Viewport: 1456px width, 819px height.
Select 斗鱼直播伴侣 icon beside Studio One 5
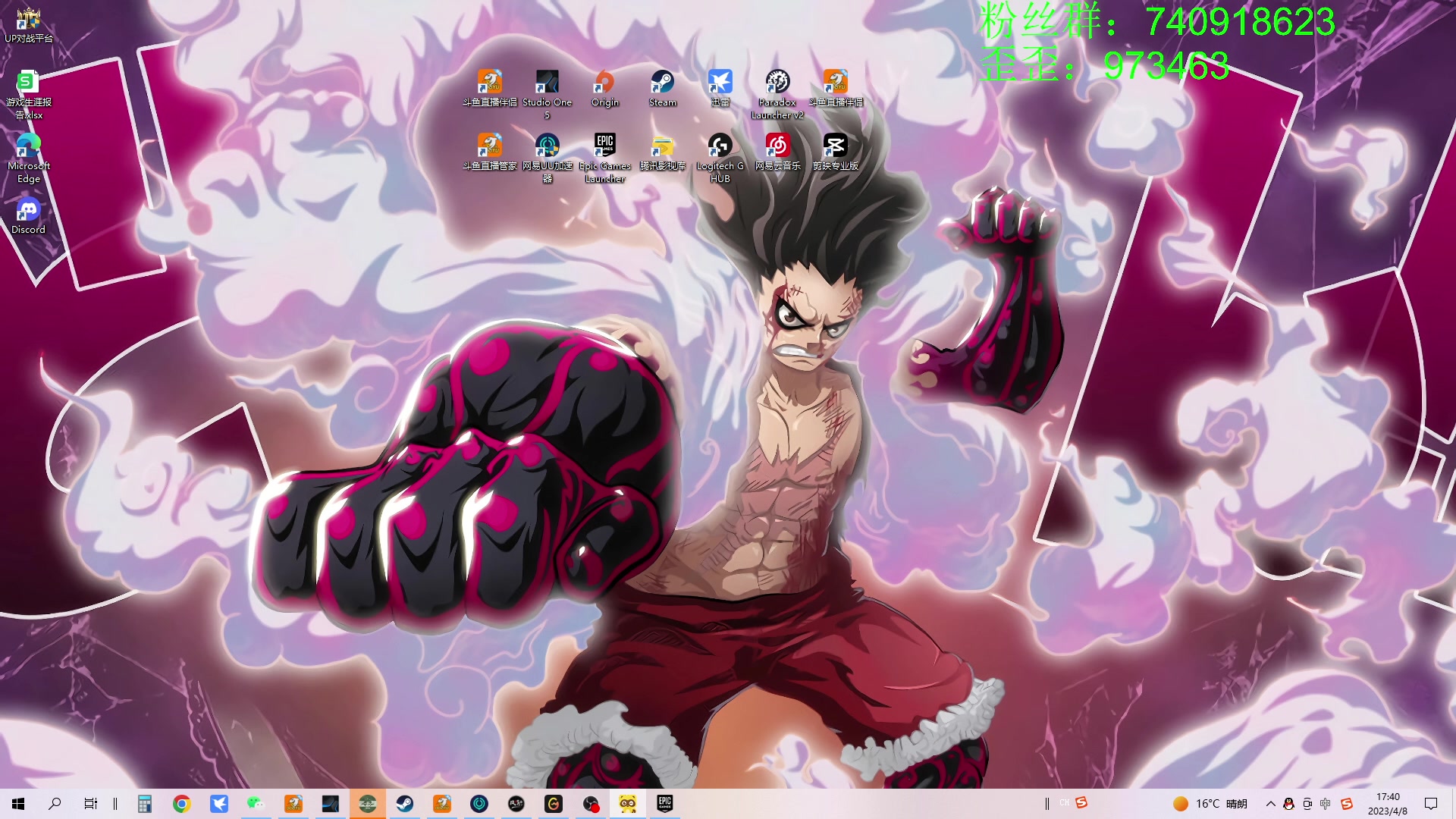coord(490,88)
